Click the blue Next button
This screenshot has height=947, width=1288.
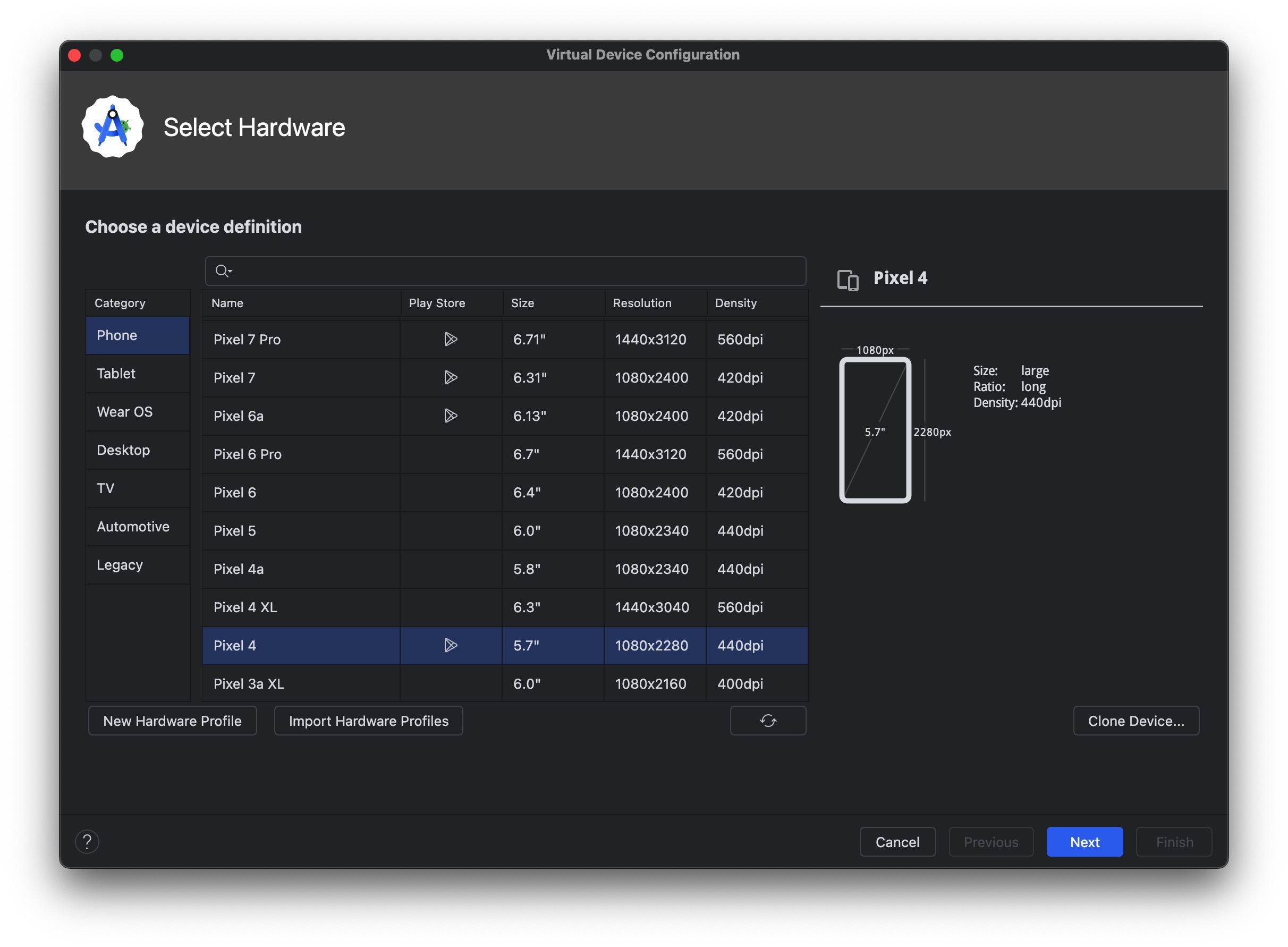(x=1083, y=842)
